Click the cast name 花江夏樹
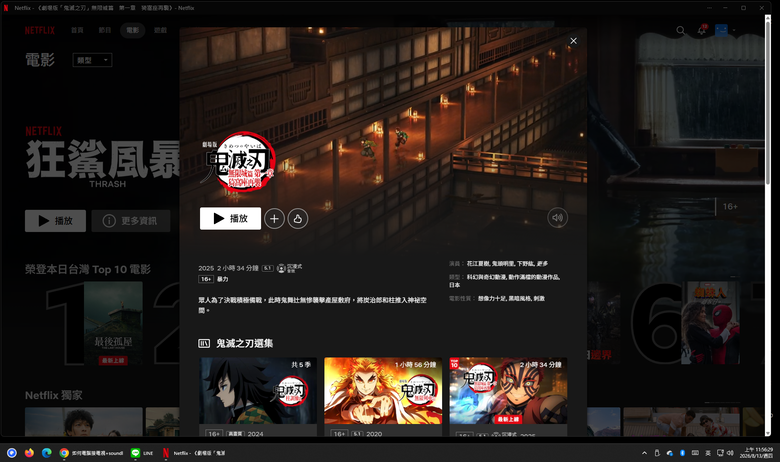Viewport: 780px width, 462px height. tap(478, 264)
